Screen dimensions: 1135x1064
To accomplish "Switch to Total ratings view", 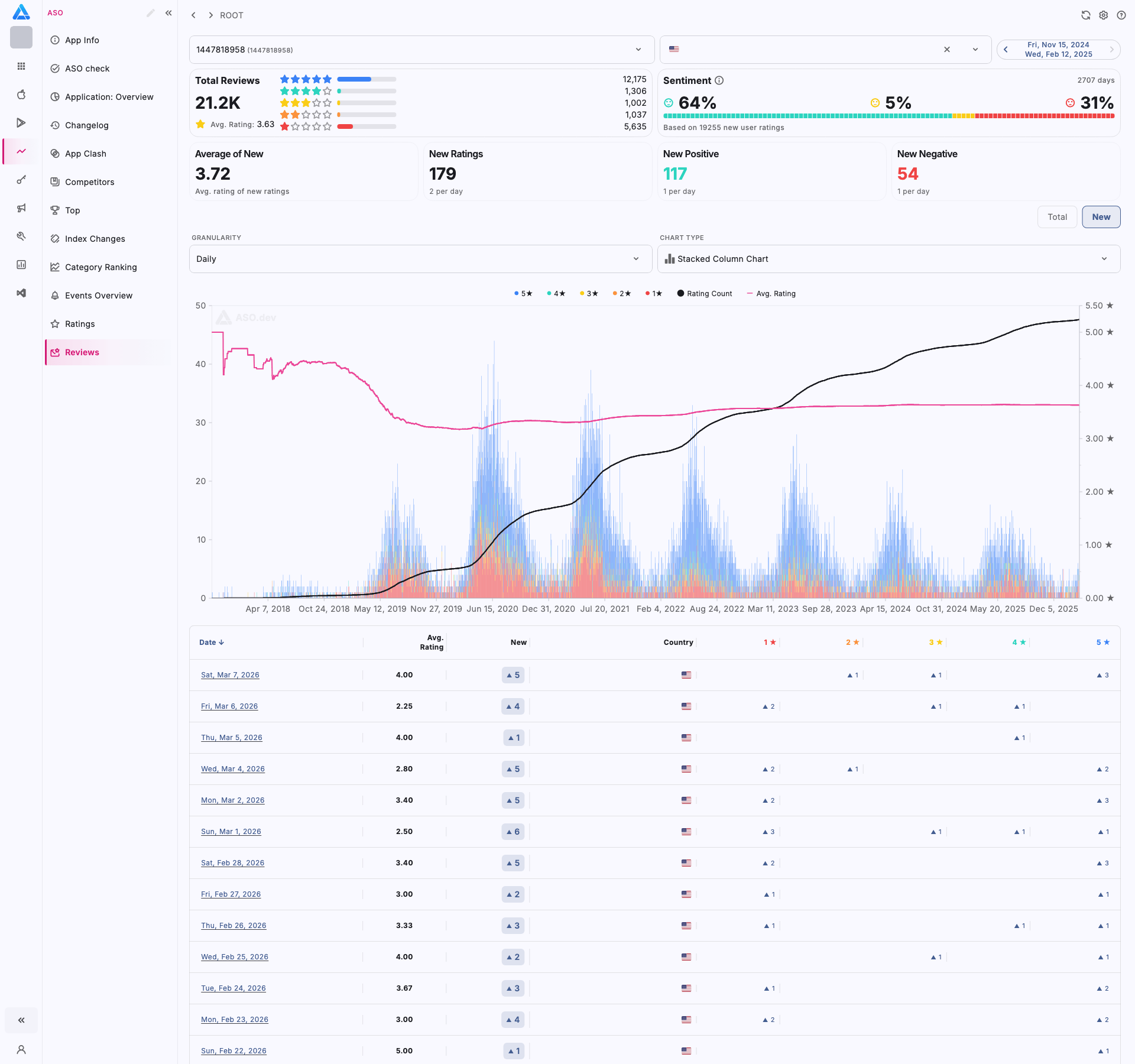I will (1057, 217).
